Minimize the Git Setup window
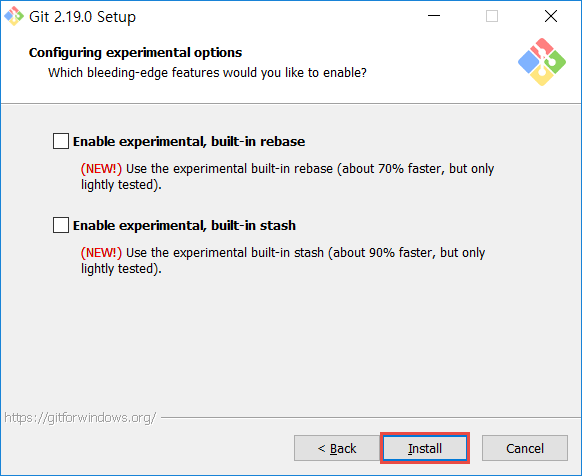This screenshot has width=582, height=476. [x=434, y=16]
